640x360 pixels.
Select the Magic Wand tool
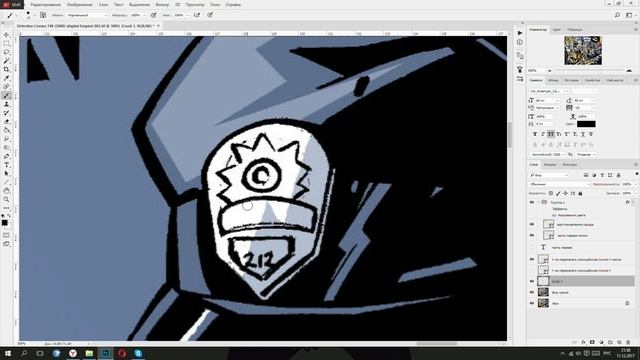(7, 61)
